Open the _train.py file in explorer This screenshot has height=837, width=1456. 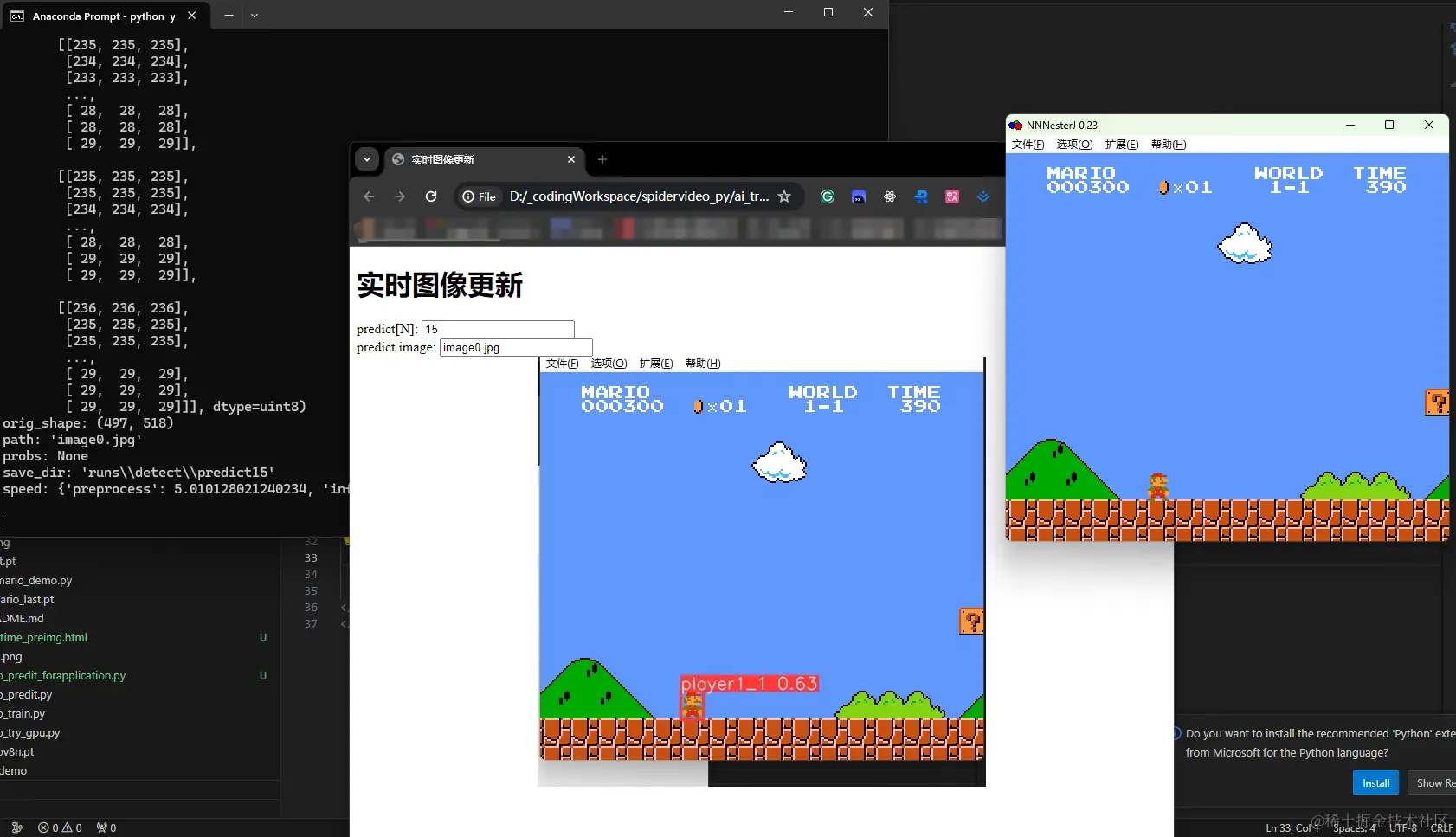tap(23, 713)
